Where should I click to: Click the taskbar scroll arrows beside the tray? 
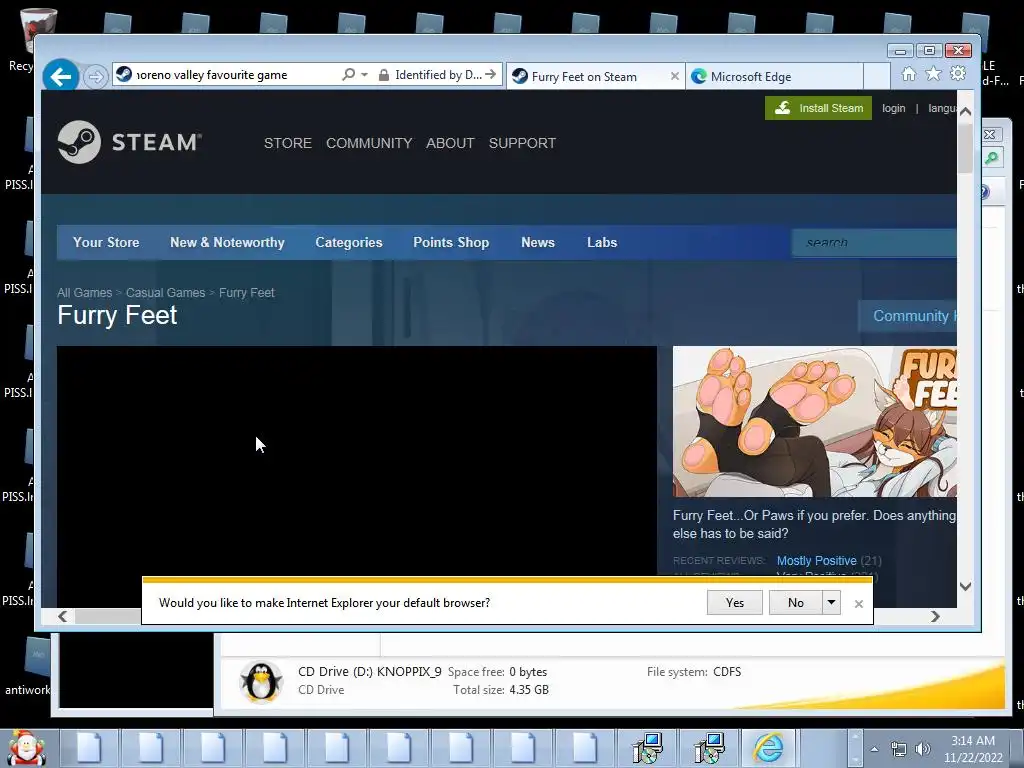[x=854, y=748]
